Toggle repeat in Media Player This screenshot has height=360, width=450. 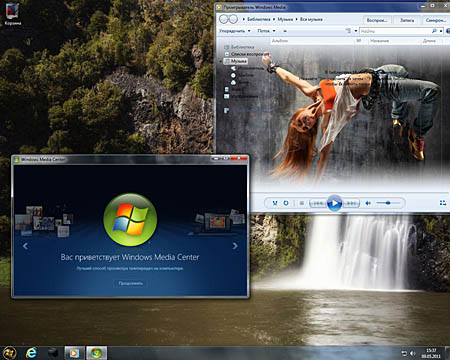click(286, 203)
